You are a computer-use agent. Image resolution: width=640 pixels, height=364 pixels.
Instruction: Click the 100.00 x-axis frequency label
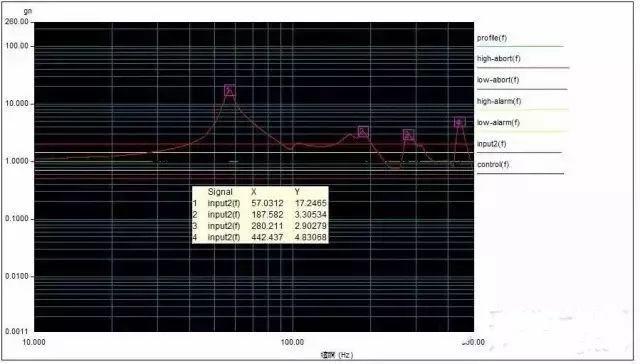[x=292, y=342]
